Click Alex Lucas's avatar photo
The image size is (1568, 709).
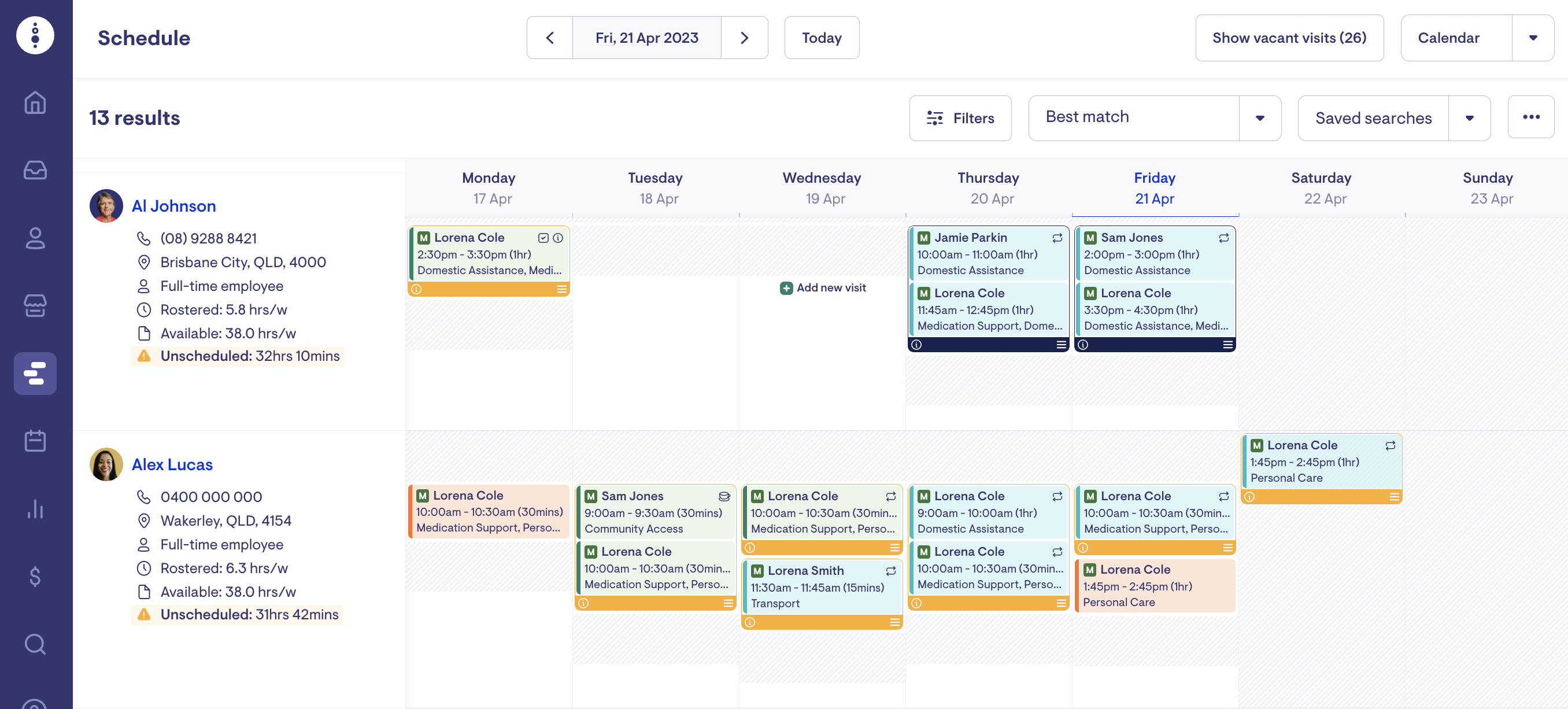click(x=106, y=464)
